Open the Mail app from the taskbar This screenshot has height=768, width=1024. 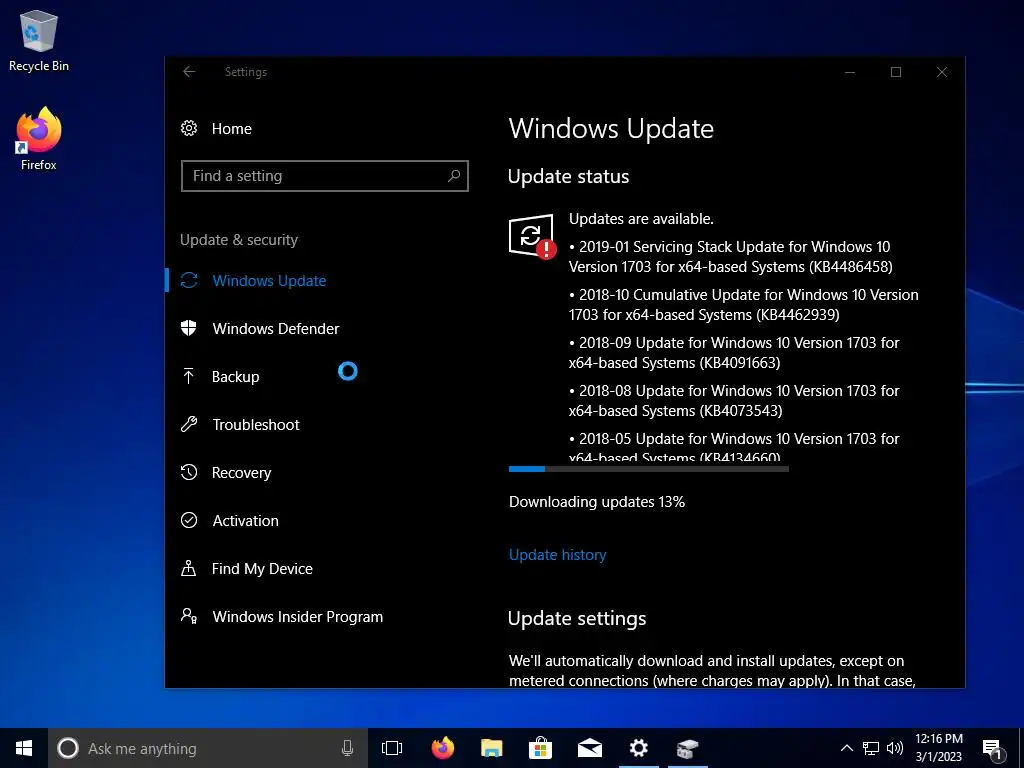(590, 748)
